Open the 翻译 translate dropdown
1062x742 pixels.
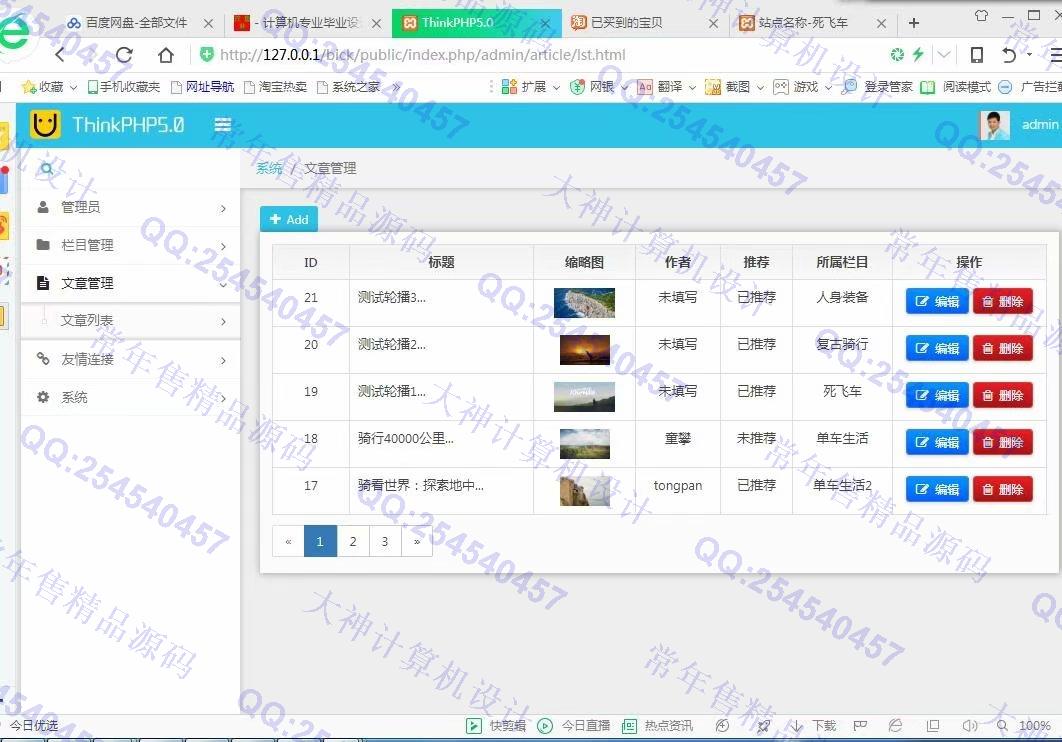[666, 87]
